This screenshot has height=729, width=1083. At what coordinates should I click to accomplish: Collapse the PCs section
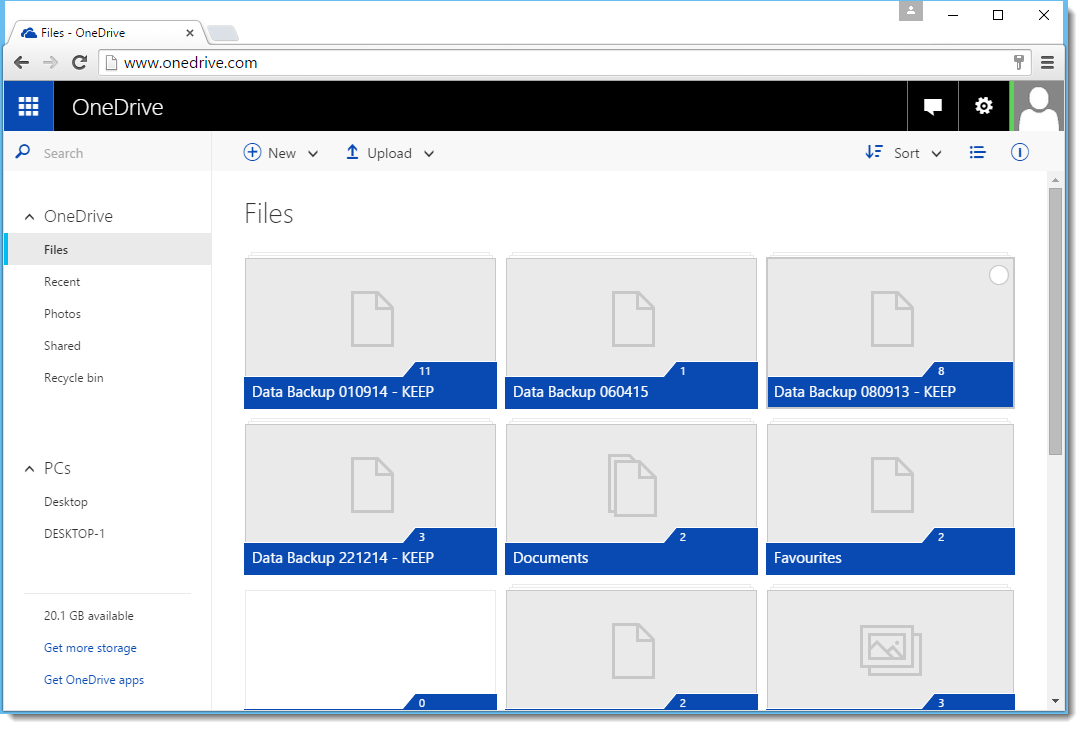point(29,467)
